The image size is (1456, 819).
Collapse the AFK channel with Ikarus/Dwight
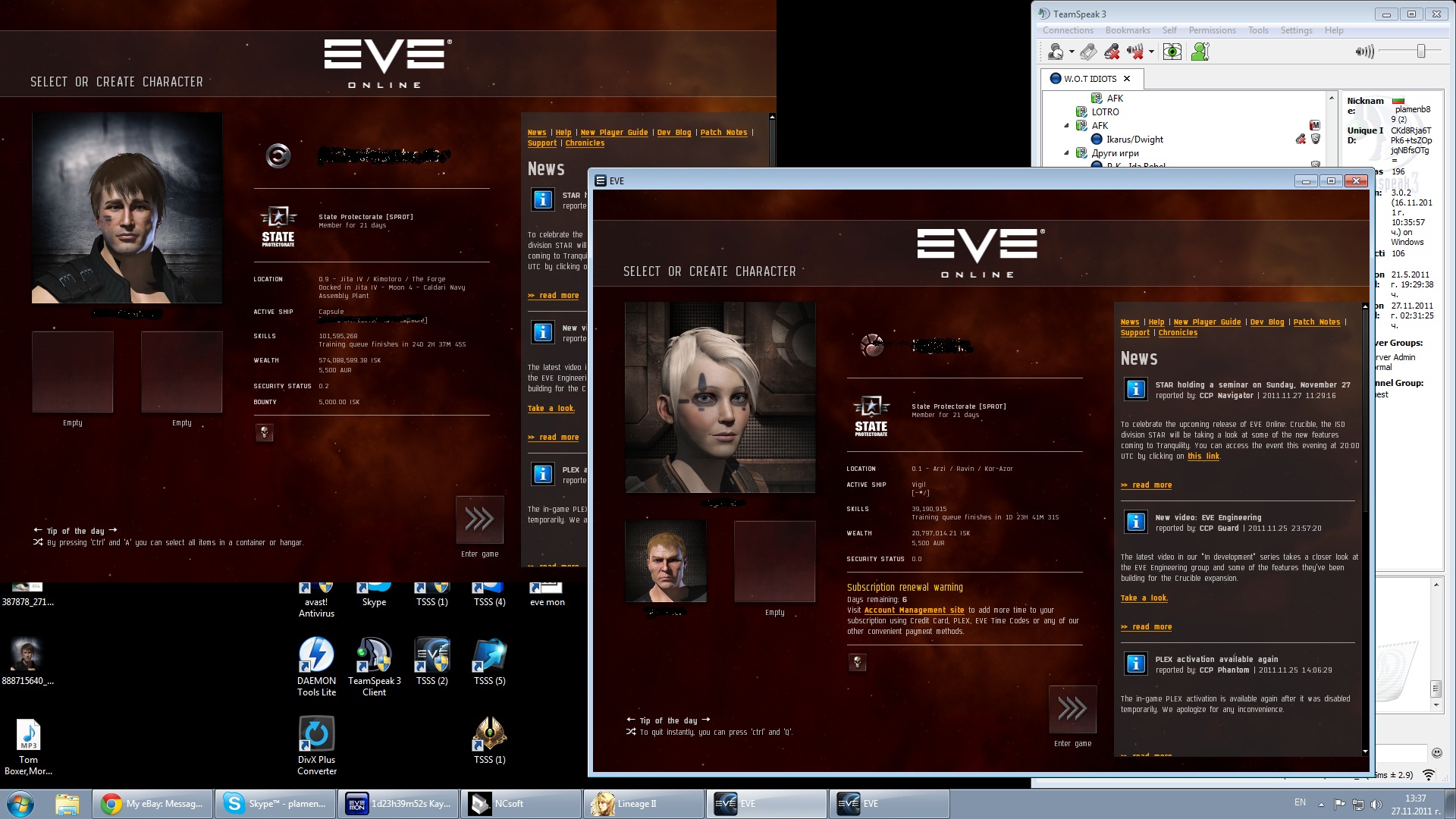tap(1066, 126)
